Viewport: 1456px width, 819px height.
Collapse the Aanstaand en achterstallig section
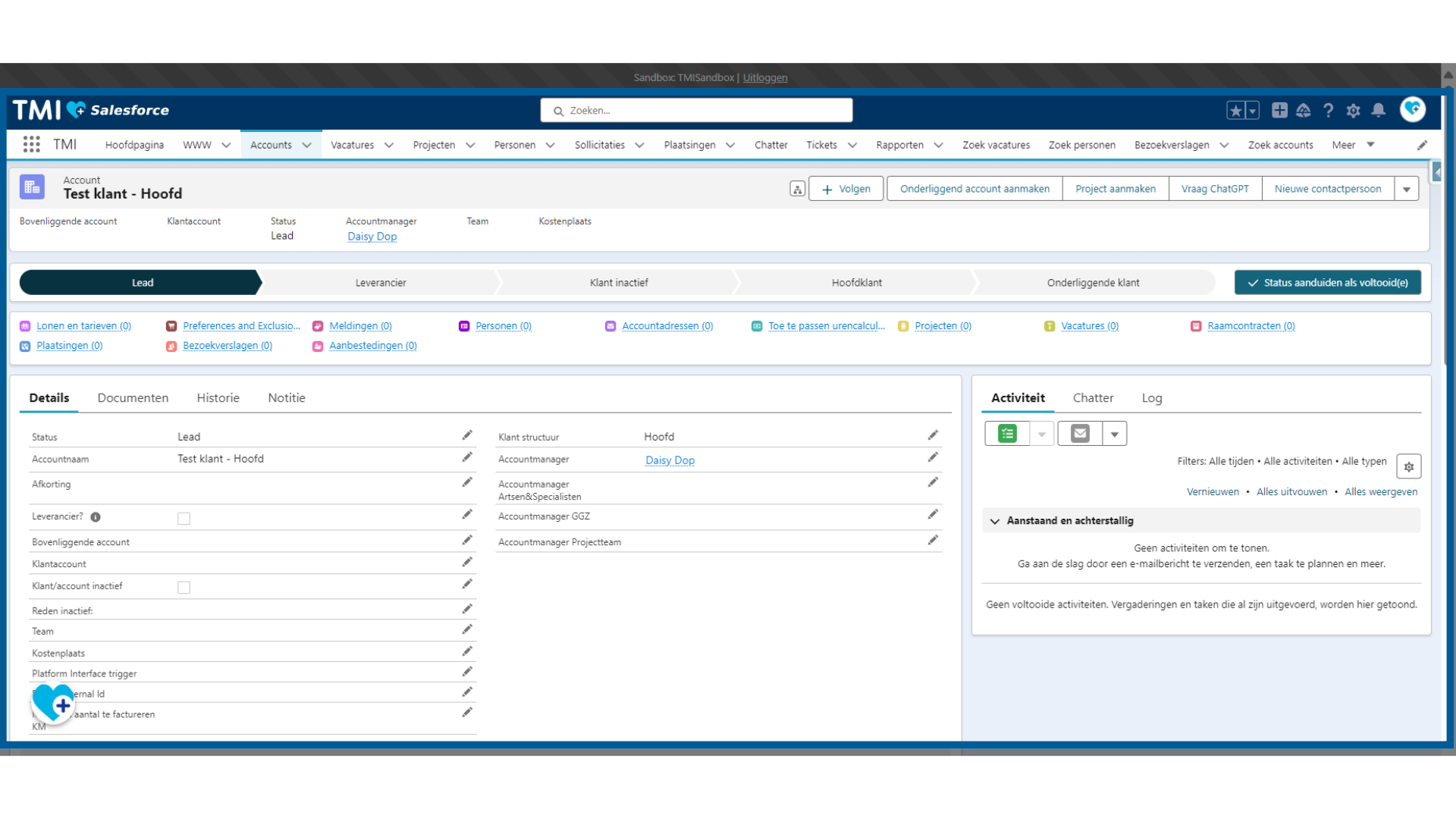(x=995, y=521)
